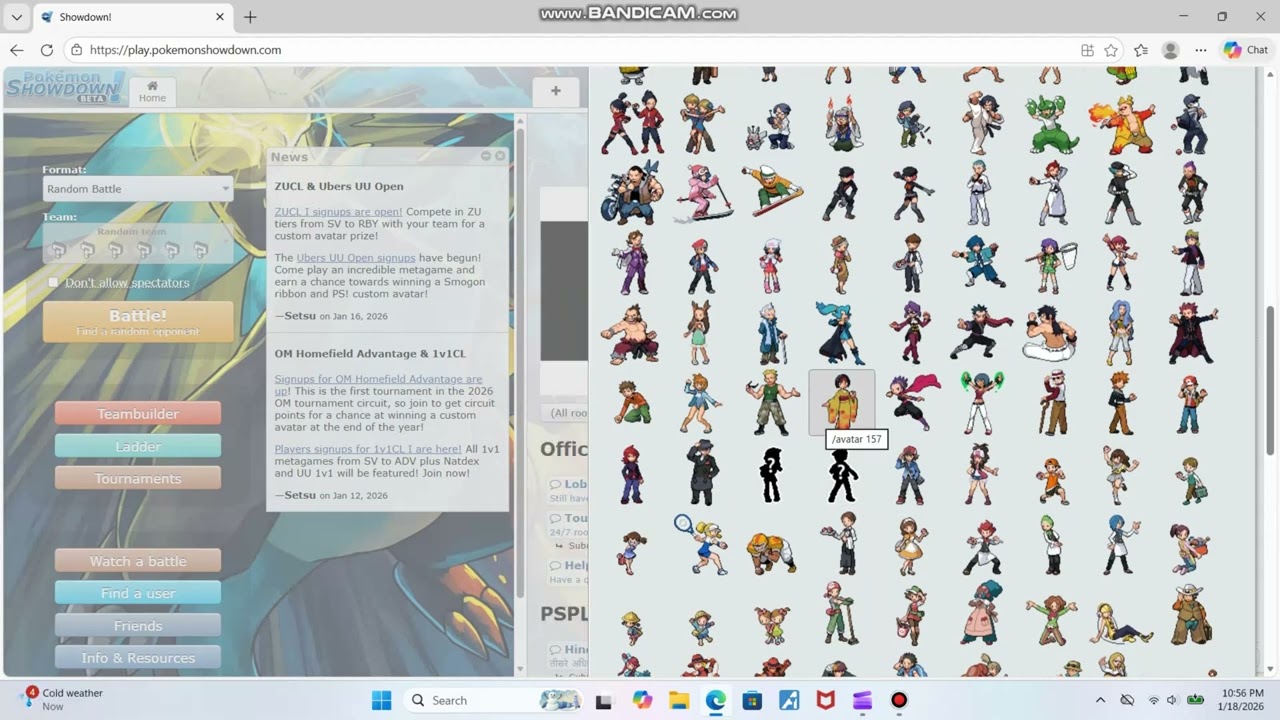Open the Teambuilder
Screen dimensions: 1280x720
point(138,414)
